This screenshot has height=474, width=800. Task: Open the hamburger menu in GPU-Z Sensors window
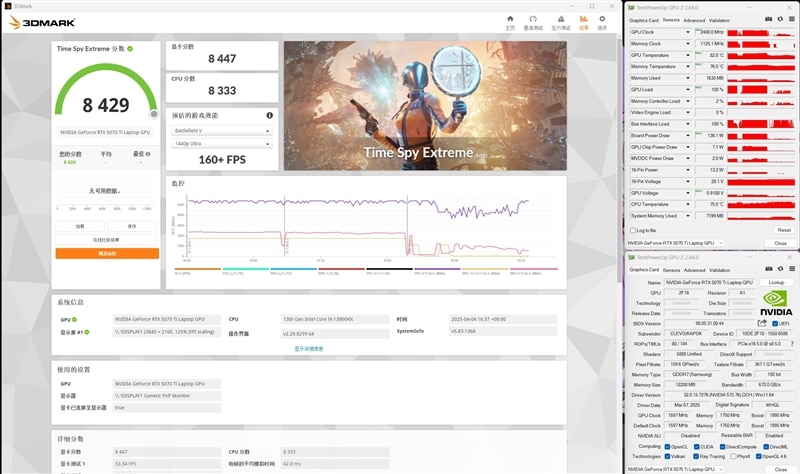click(789, 20)
